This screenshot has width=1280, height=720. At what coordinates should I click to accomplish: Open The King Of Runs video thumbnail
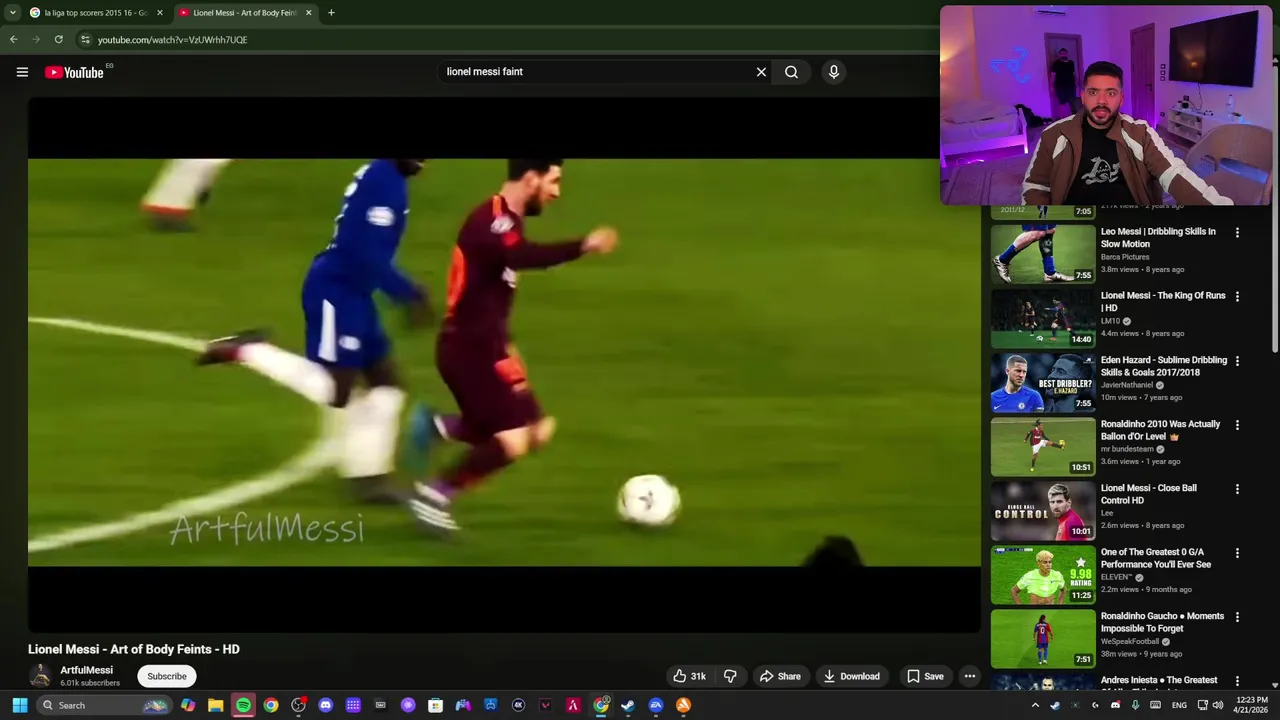tap(1043, 318)
